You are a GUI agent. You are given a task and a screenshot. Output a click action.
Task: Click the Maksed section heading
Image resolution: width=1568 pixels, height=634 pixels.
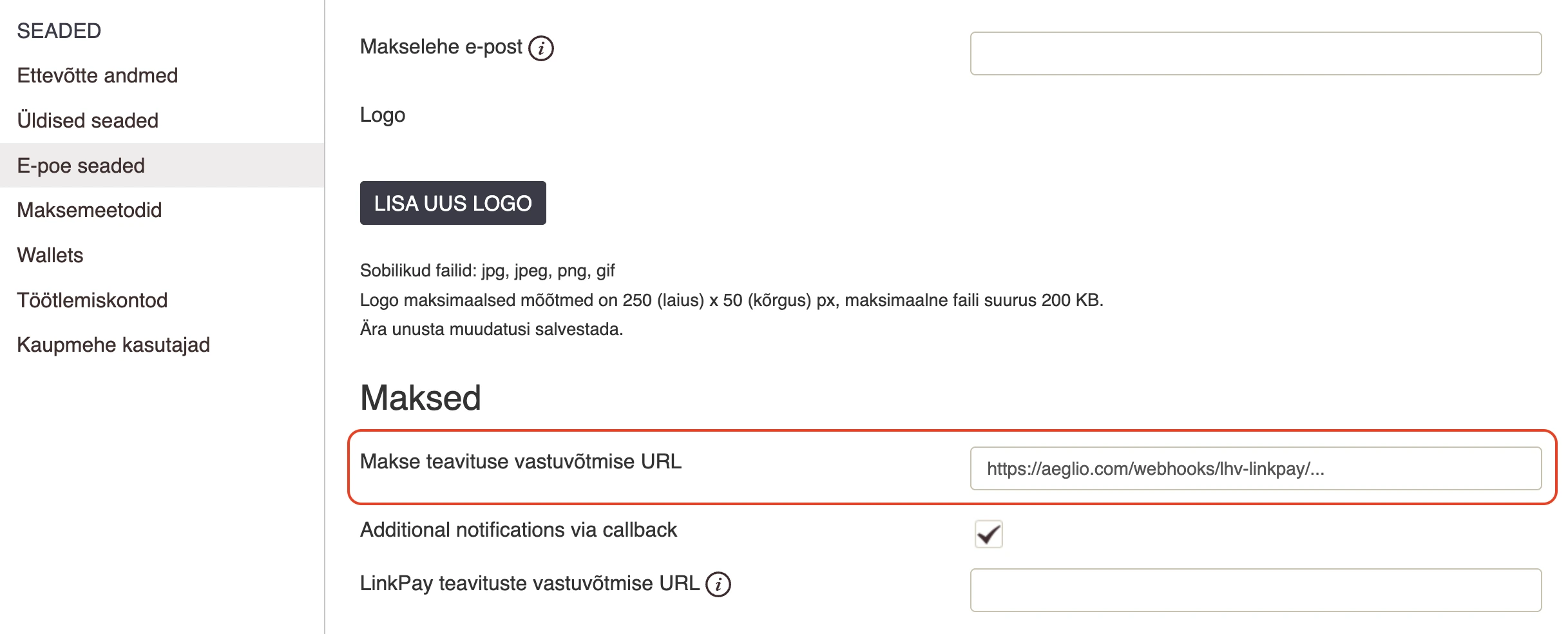[x=421, y=398]
